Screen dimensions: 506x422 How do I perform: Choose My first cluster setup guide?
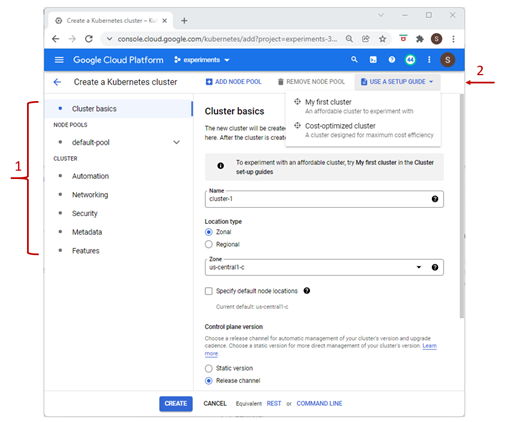pyautogui.click(x=363, y=106)
